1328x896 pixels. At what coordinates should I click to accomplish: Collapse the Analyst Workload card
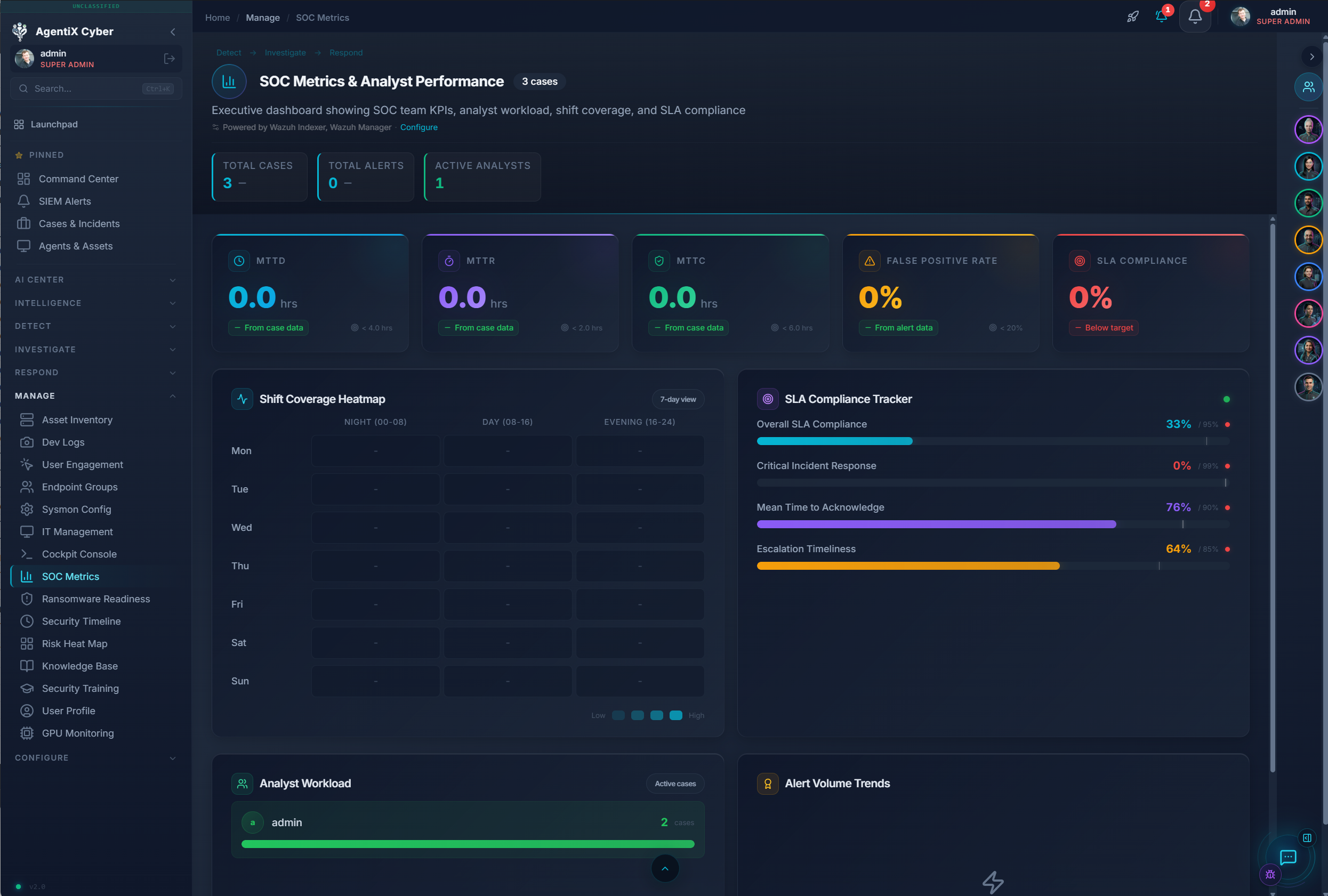click(x=665, y=868)
